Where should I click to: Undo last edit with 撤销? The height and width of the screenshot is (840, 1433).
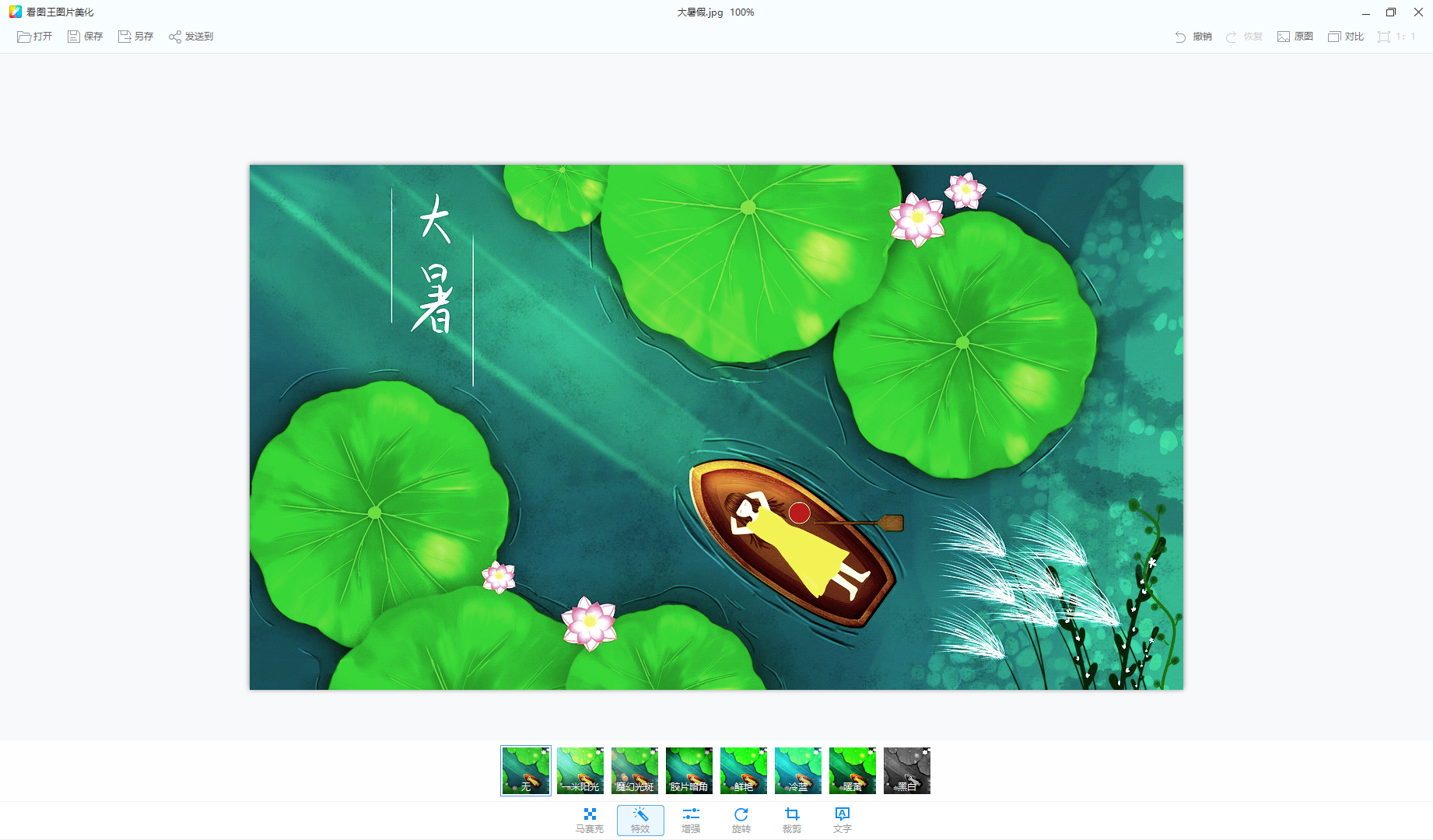(1193, 37)
